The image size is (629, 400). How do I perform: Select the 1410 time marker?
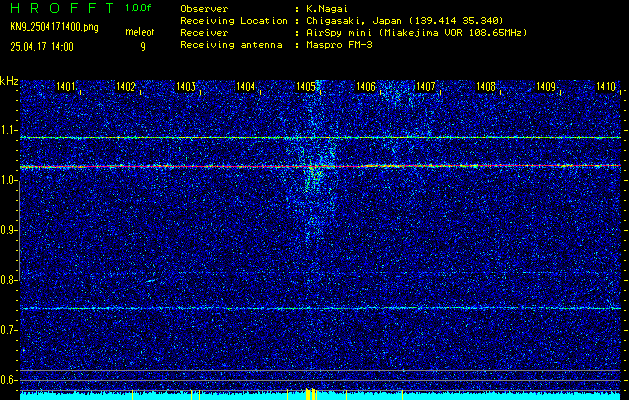(606, 86)
